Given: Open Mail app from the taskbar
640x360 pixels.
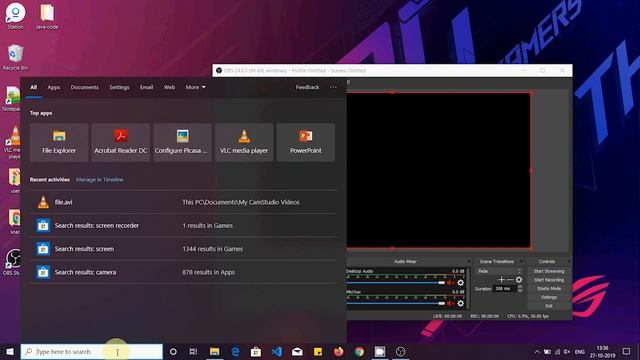Looking at the screenshot, I should 297,351.
